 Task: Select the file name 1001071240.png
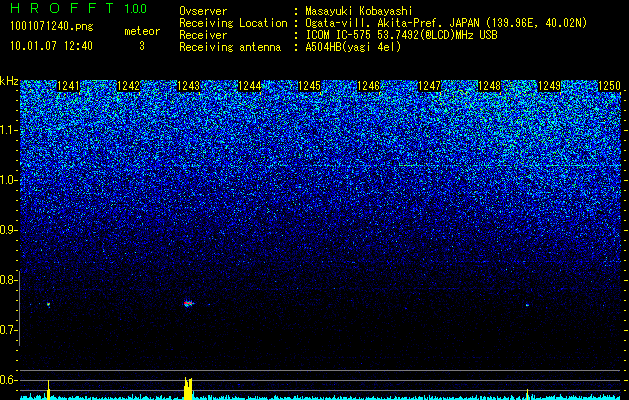click(x=52, y=27)
